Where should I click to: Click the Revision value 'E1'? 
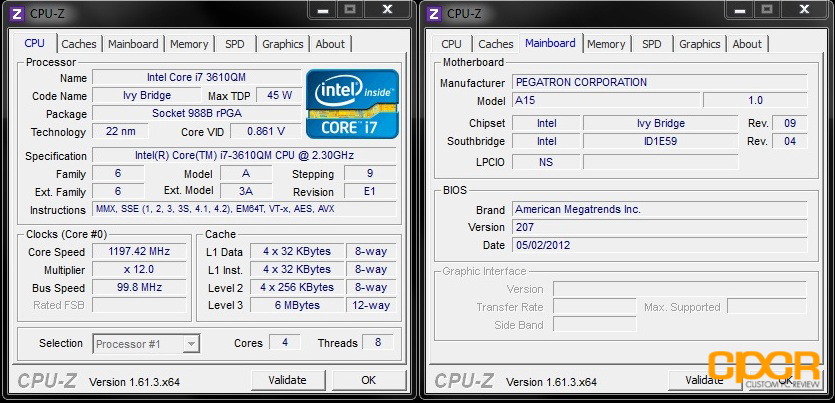tap(370, 191)
